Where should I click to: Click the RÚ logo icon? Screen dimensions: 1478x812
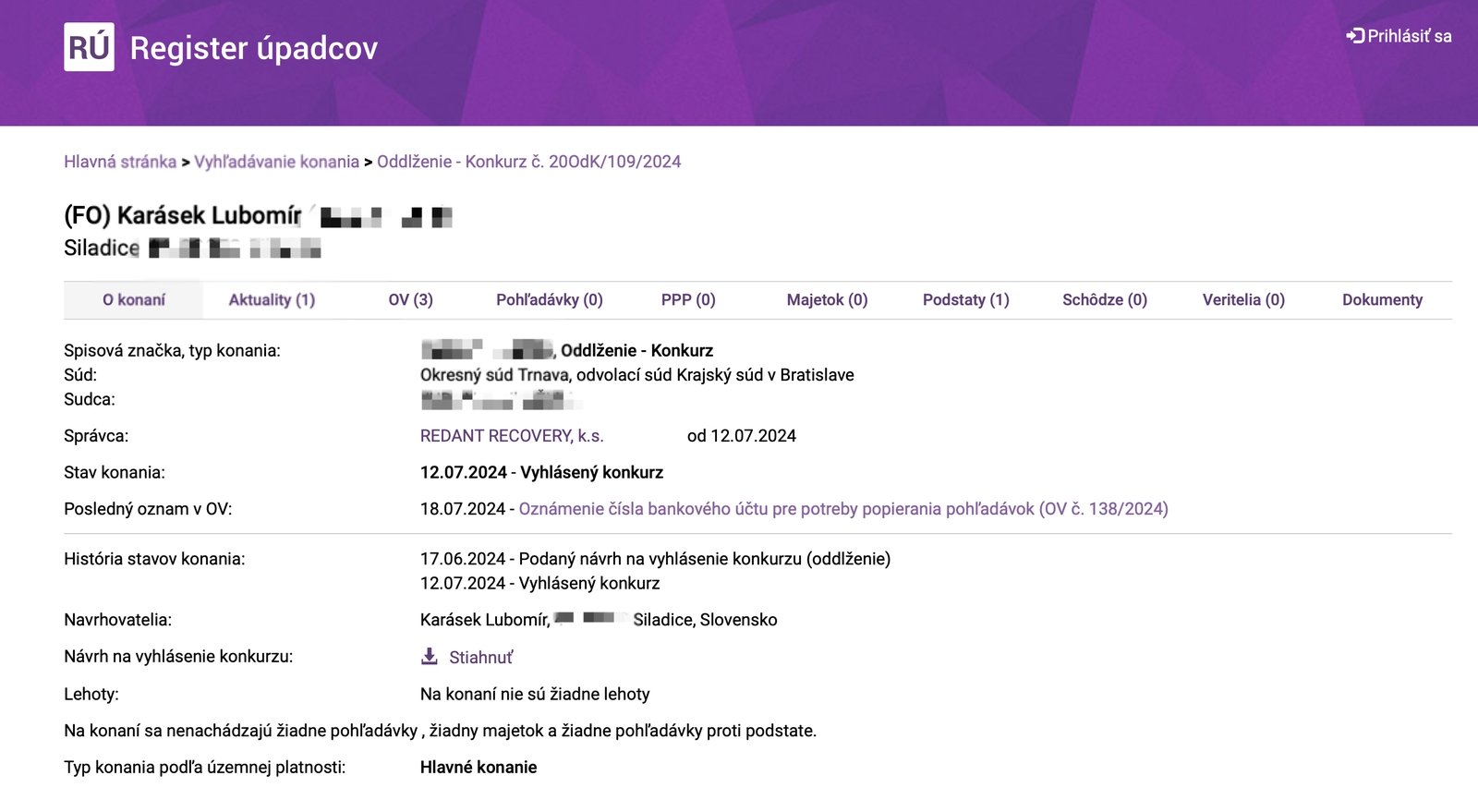pos(89,47)
